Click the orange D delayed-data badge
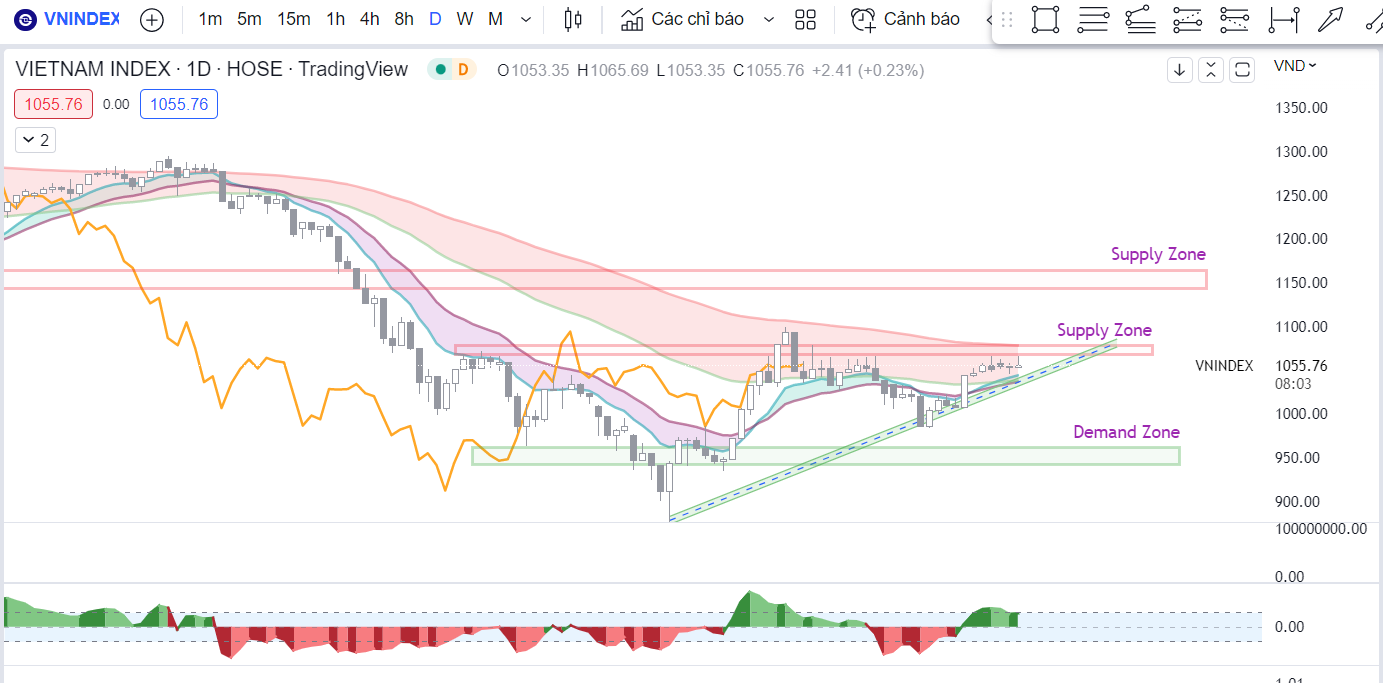Screen dimensions: 1383x683 click(x=463, y=70)
